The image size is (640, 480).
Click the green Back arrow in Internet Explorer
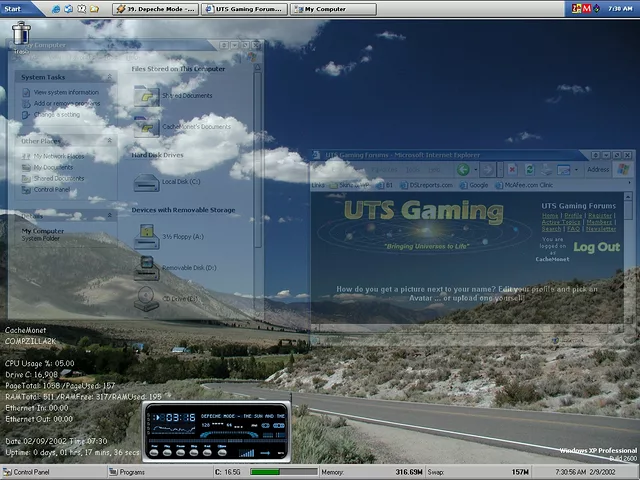(x=464, y=170)
